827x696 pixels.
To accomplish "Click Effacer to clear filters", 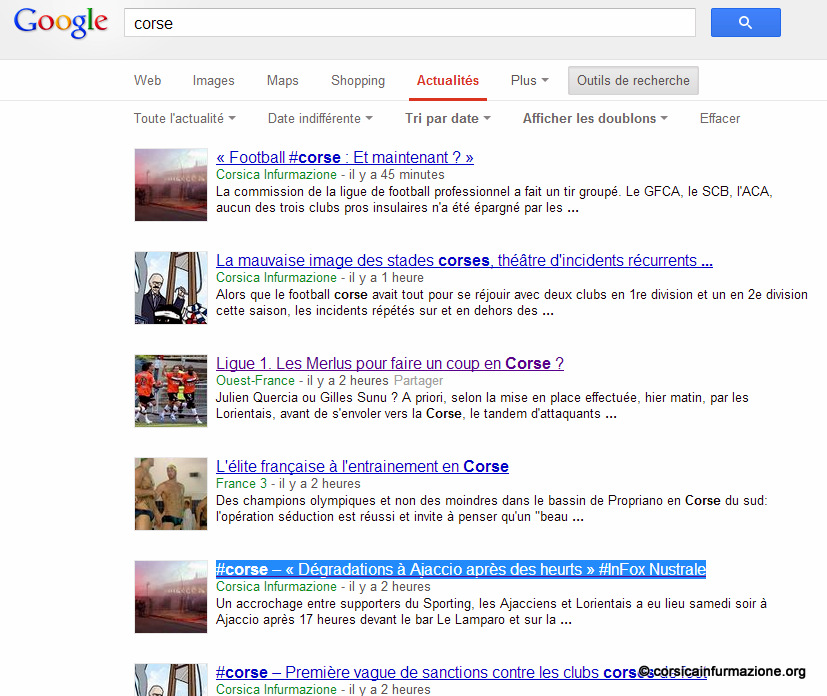I will point(719,118).
